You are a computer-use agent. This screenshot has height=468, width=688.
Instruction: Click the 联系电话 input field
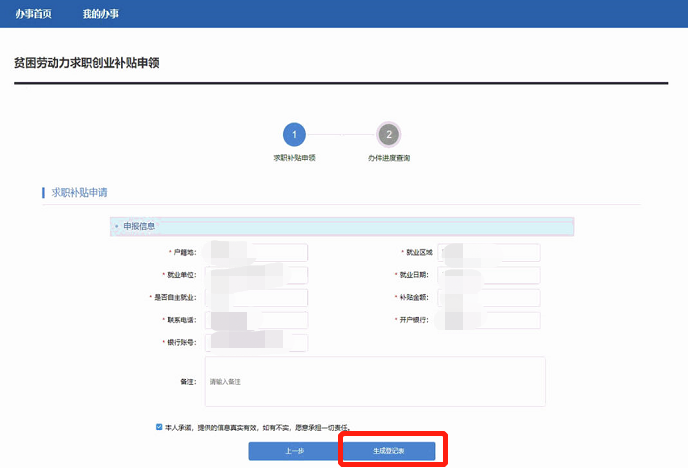[256, 320]
